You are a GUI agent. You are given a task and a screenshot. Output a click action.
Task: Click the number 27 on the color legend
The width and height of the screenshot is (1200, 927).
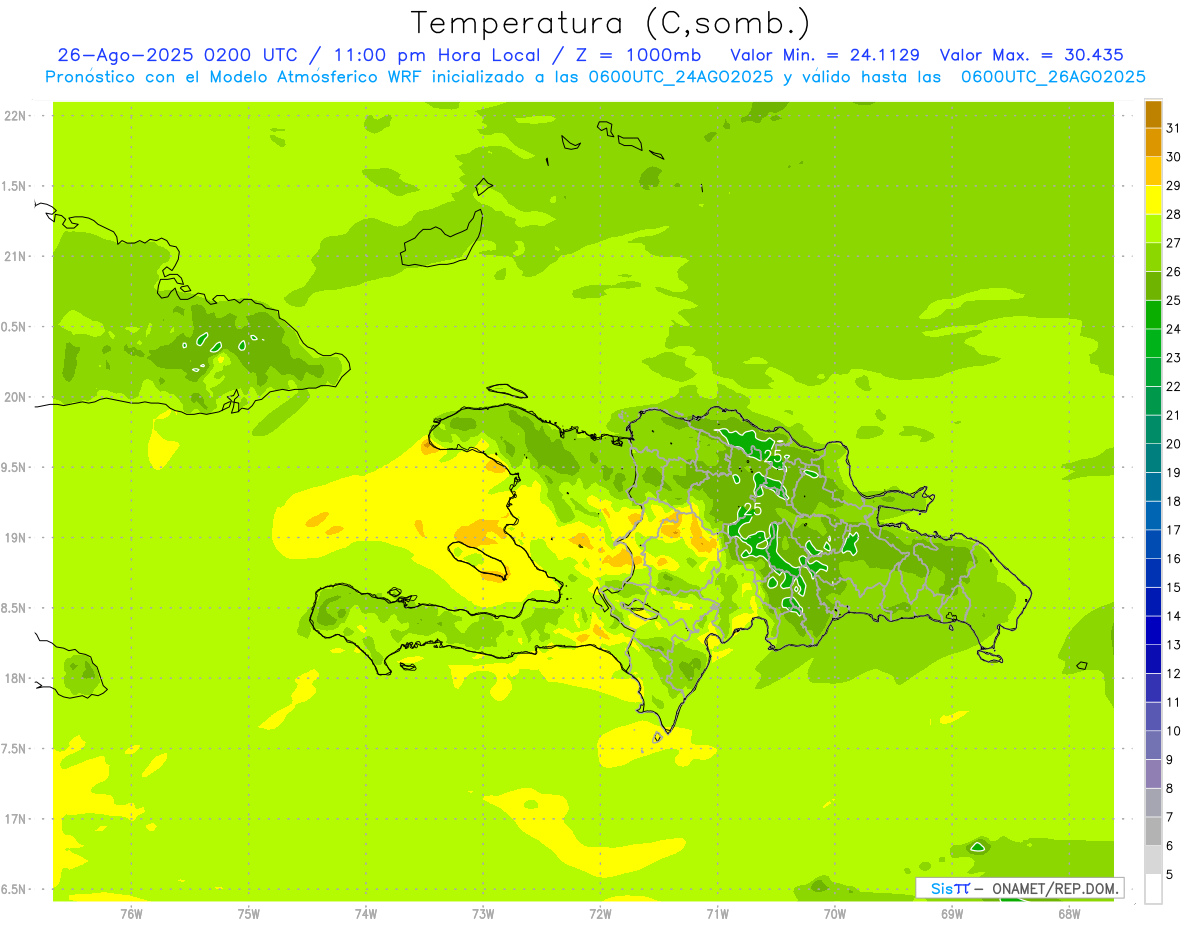pyautogui.click(x=1174, y=243)
